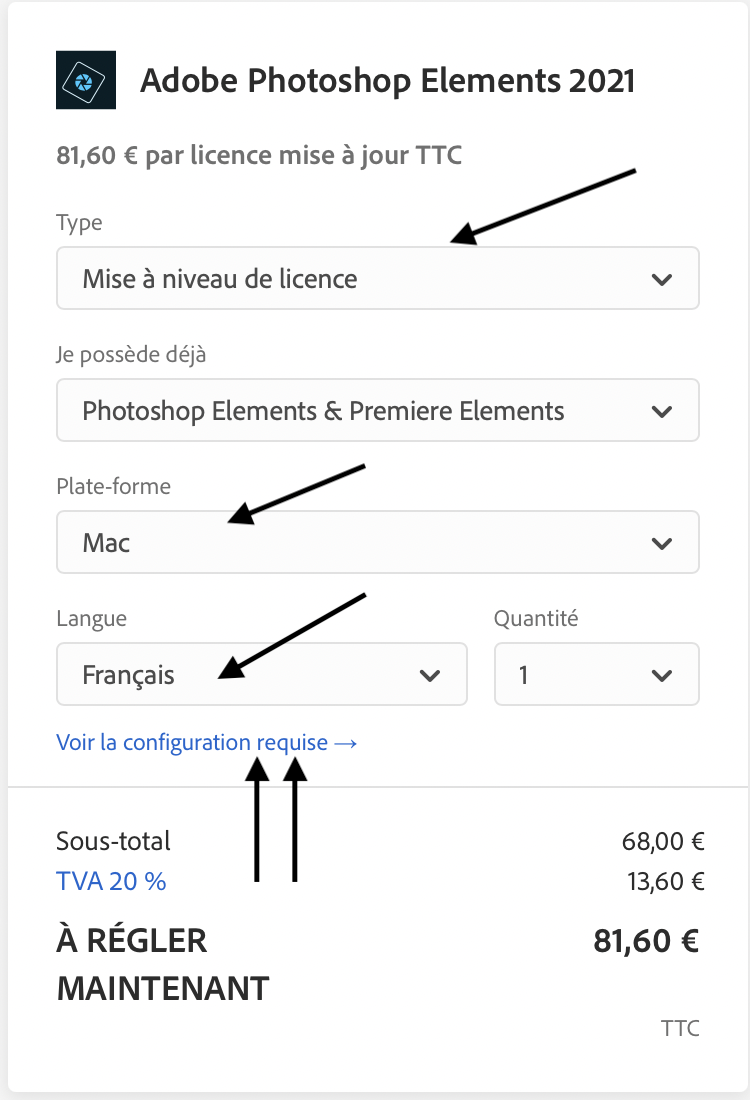The width and height of the screenshot is (750, 1100).
Task: Click the Photoshop Elements product icon
Action: [x=86, y=78]
